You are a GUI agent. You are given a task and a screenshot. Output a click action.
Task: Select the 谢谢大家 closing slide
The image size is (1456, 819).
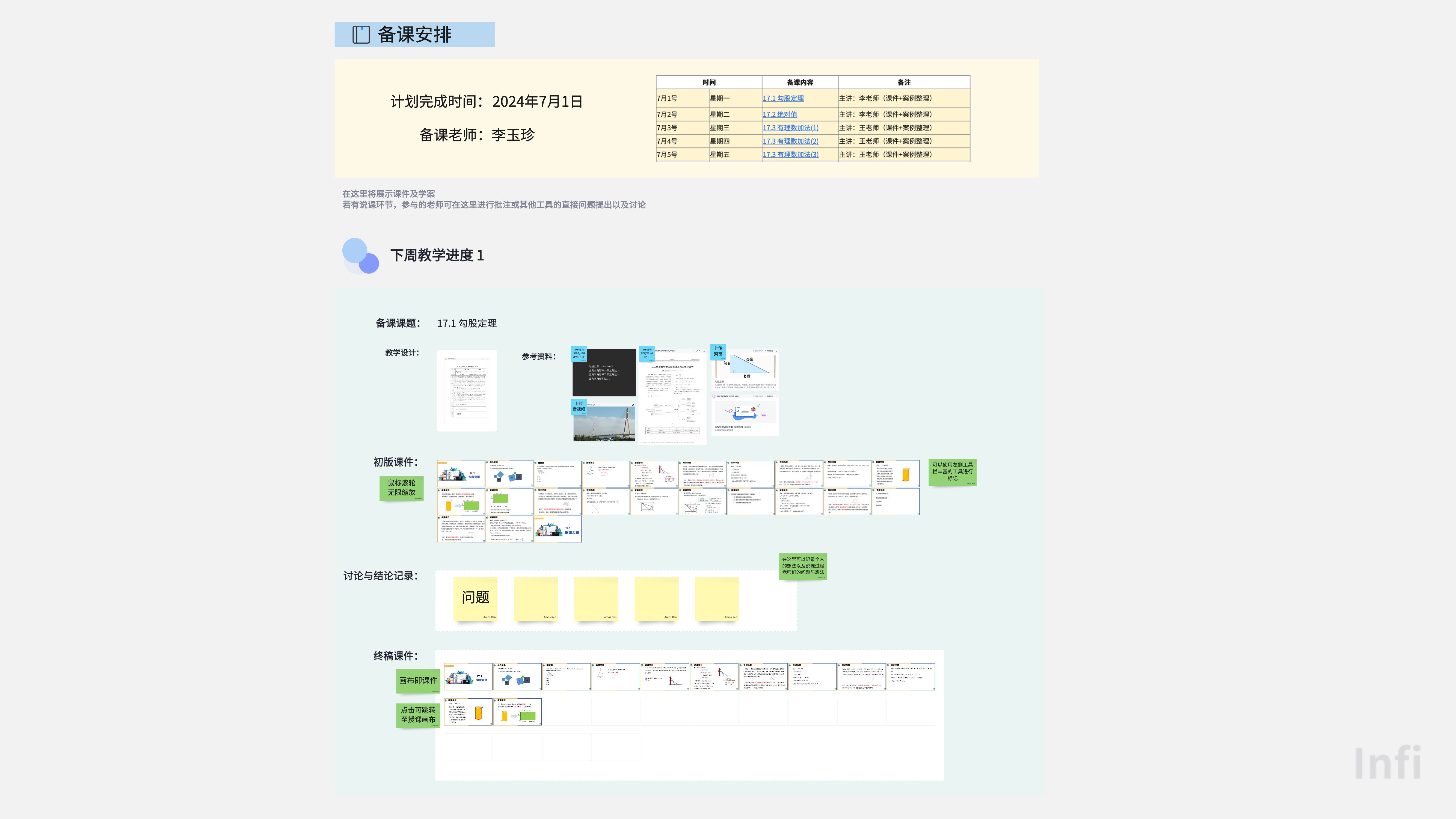[557, 529]
